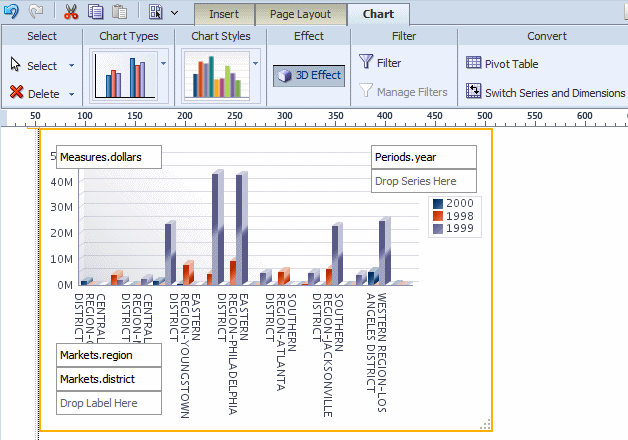Click the Manage Filters label
The image size is (628, 440).
coord(412,92)
